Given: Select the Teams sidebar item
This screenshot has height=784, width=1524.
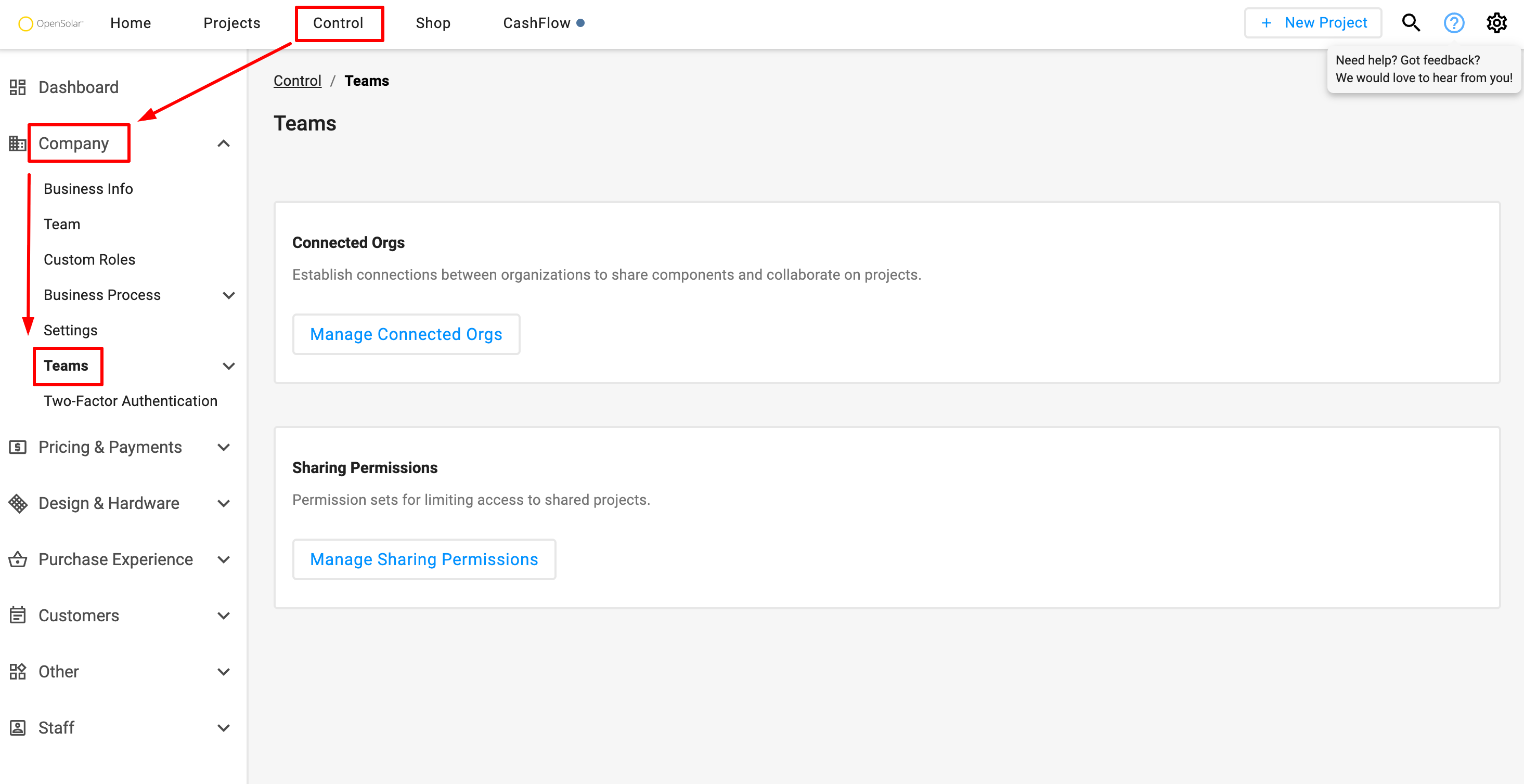Looking at the screenshot, I should pyautogui.click(x=66, y=366).
